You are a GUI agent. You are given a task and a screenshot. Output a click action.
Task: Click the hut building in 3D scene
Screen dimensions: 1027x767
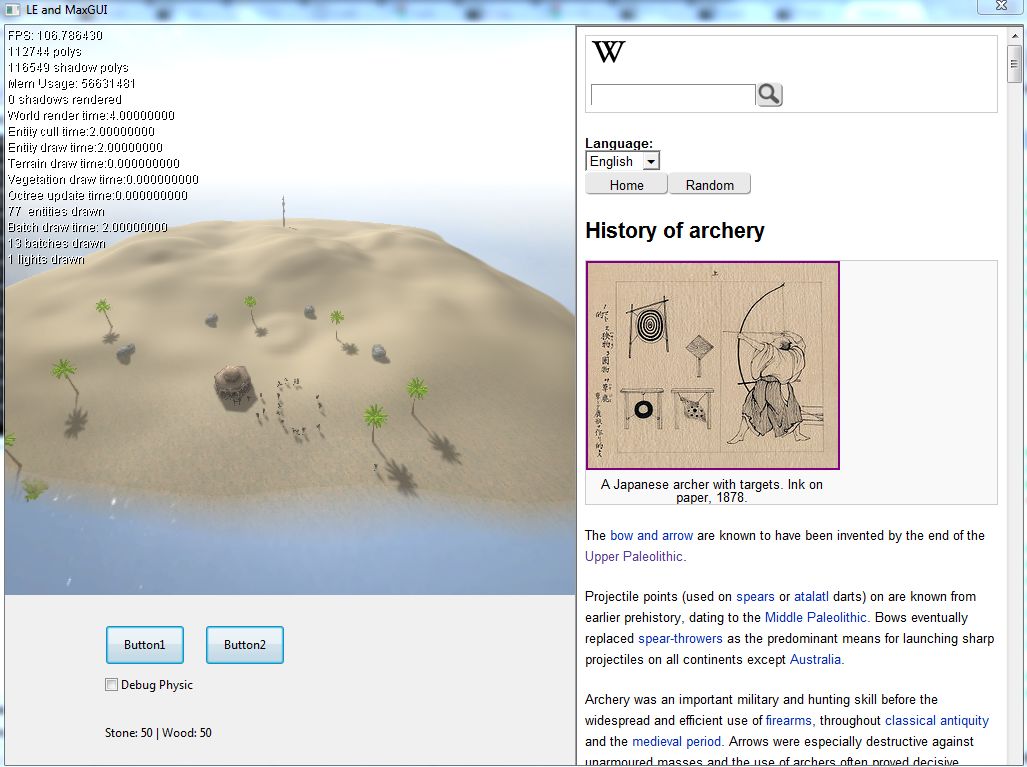click(232, 383)
